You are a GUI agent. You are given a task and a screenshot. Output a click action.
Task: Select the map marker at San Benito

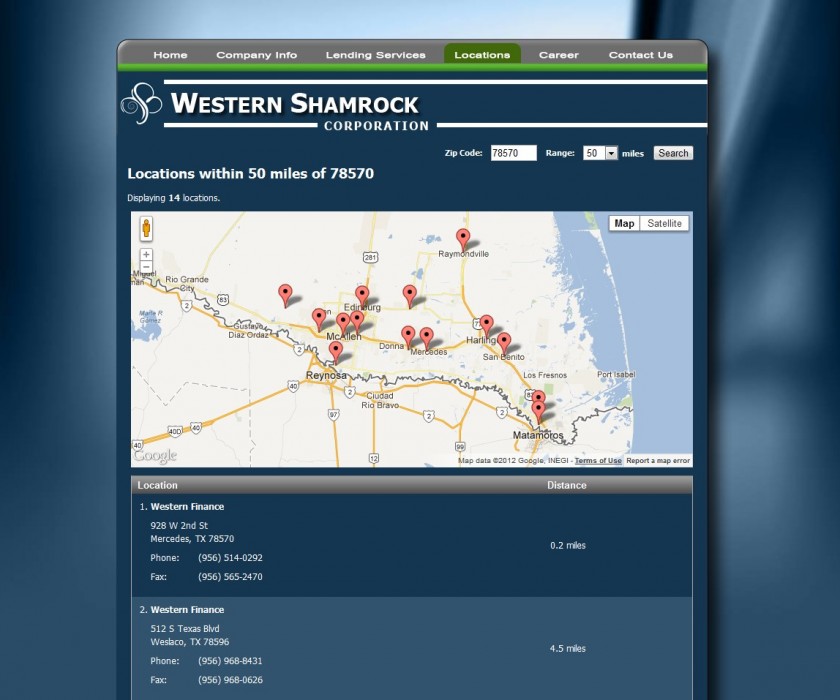(x=504, y=343)
